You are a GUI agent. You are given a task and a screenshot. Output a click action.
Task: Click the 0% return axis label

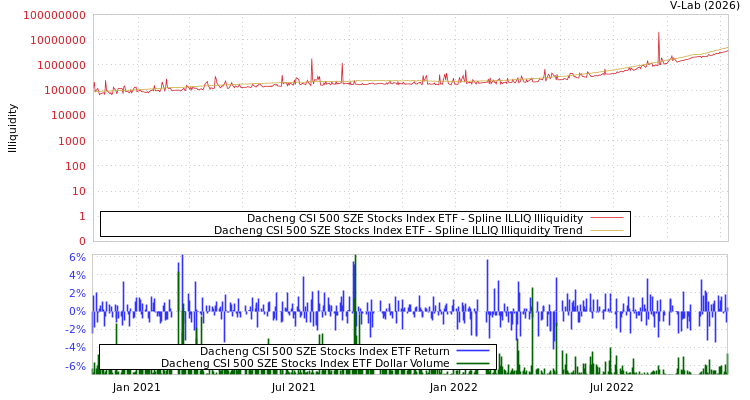point(76,311)
